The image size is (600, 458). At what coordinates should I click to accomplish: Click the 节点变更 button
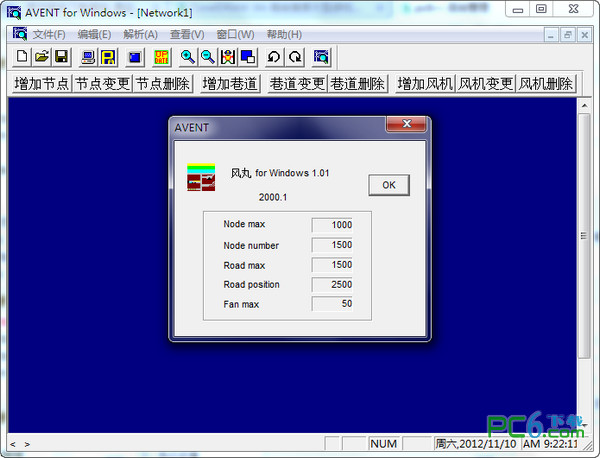click(102, 83)
